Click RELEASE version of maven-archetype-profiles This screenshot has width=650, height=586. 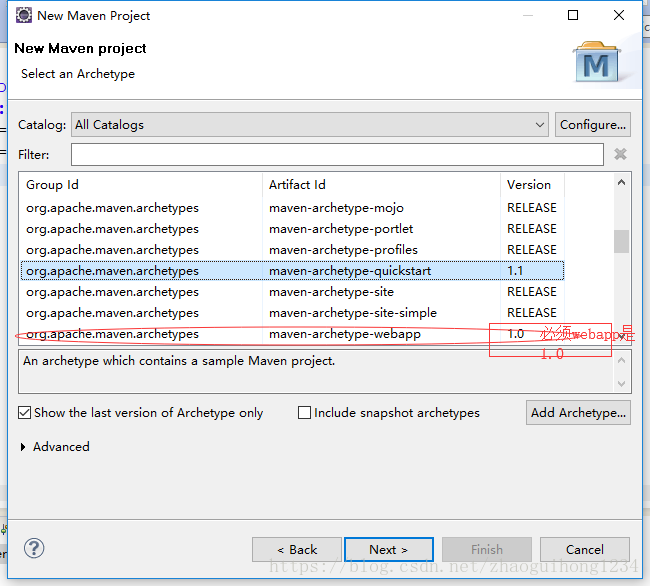(x=532, y=250)
